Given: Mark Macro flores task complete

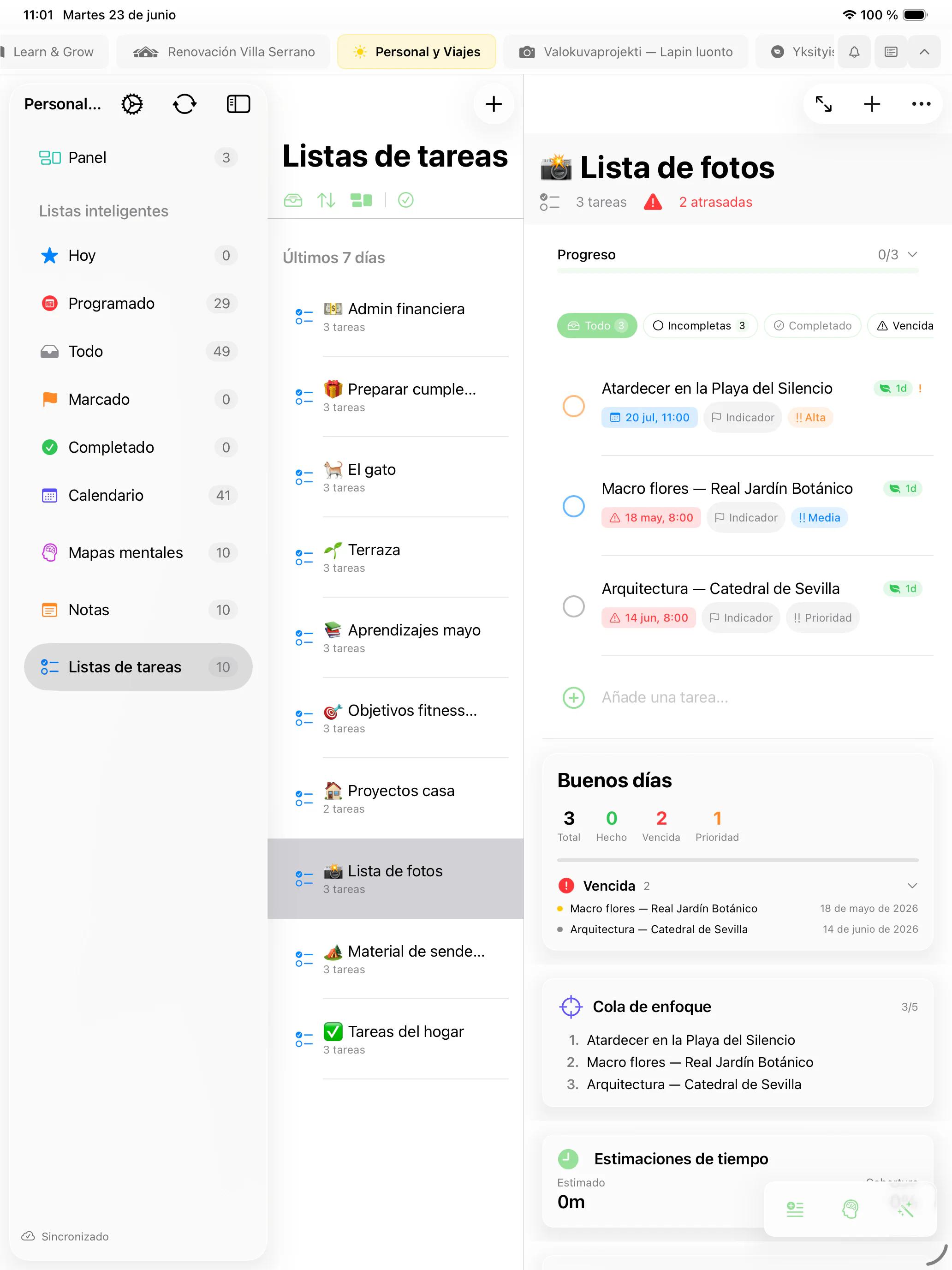Looking at the screenshot, I should (x=574, y=506).
